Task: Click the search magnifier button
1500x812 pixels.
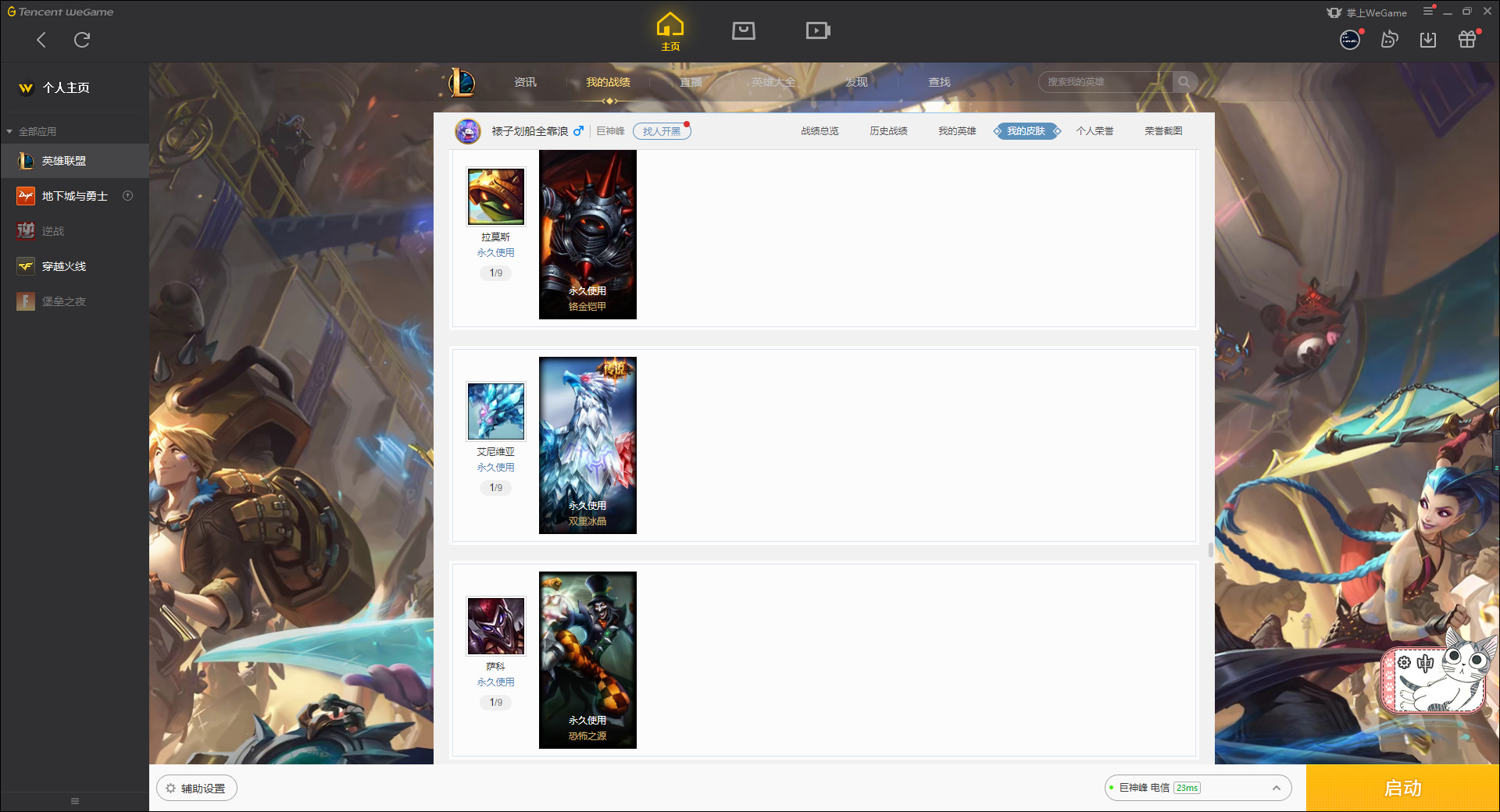Action: coord(1184,82)
